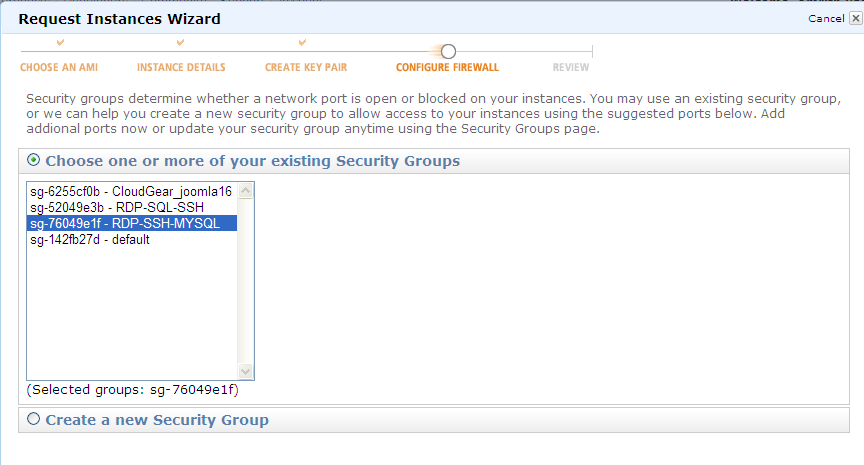This screenshot has height=465, width=864.
Task: Click the Cancel link
Action: 826,18
